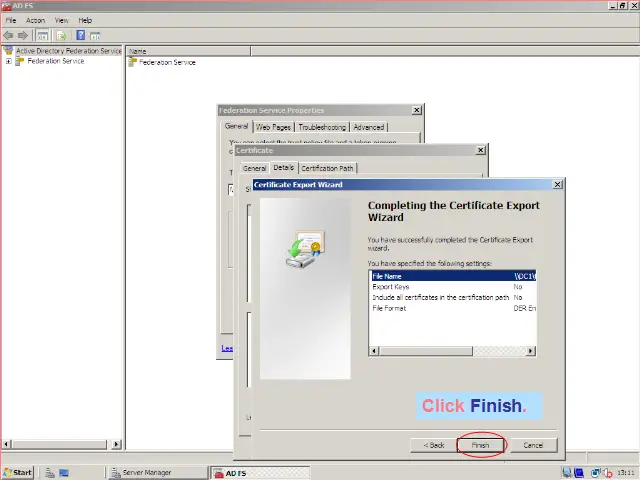This screenshot has height=480, width=640.
Task: Switch to the Certification Path tab
Action: pyautogui.click(x=327, y=168)
